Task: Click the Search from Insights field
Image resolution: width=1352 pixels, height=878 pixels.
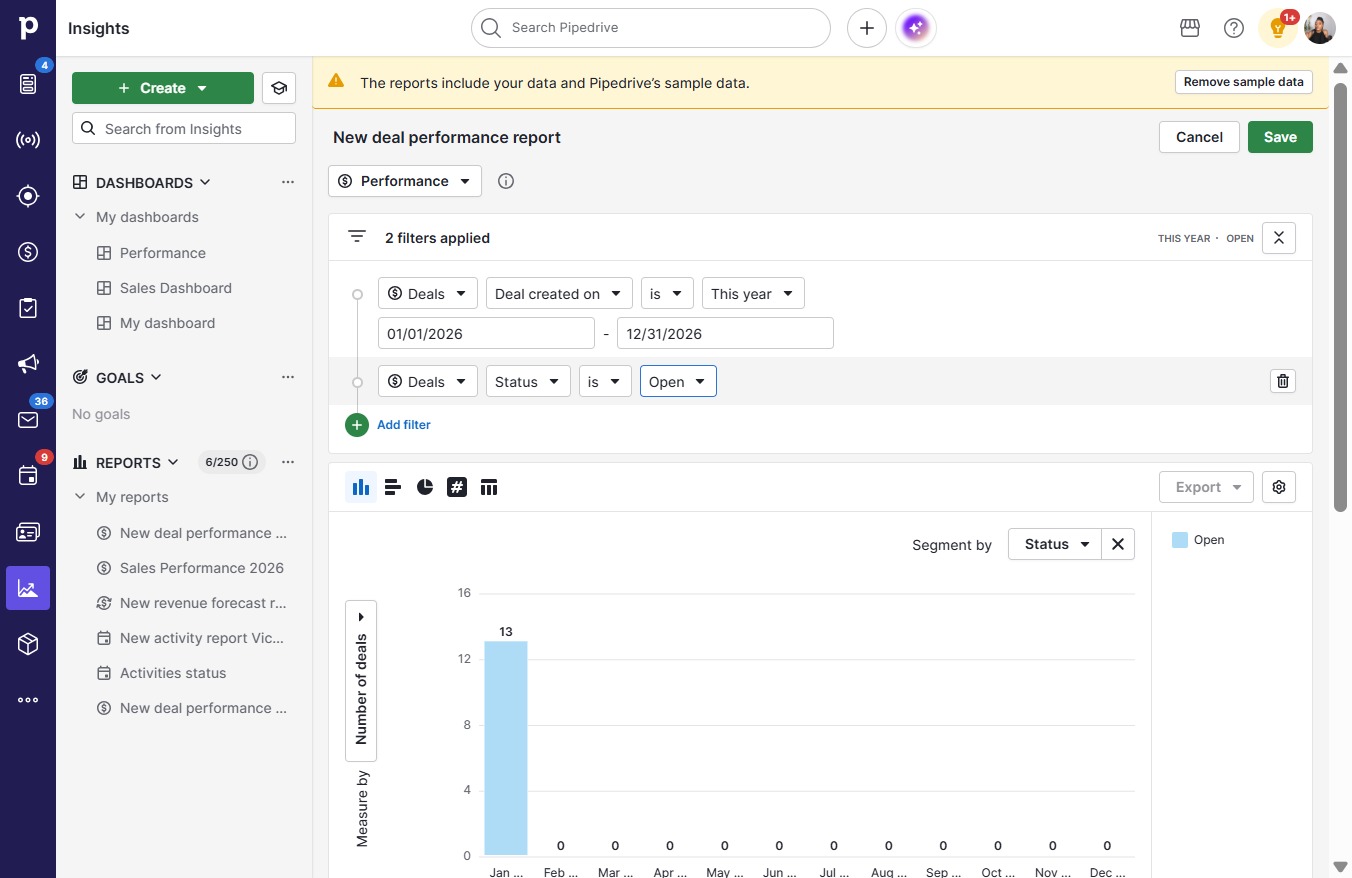Action: (x=184, y=128)
